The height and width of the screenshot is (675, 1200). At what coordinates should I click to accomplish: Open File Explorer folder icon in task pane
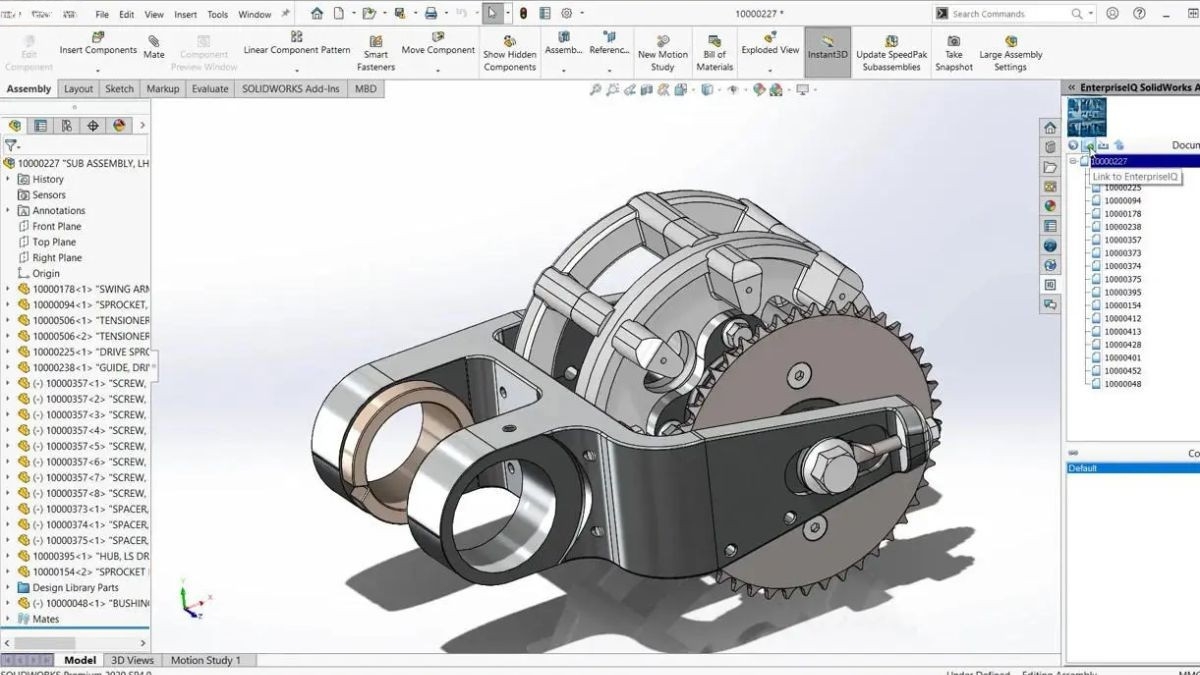coord(1050,167)
